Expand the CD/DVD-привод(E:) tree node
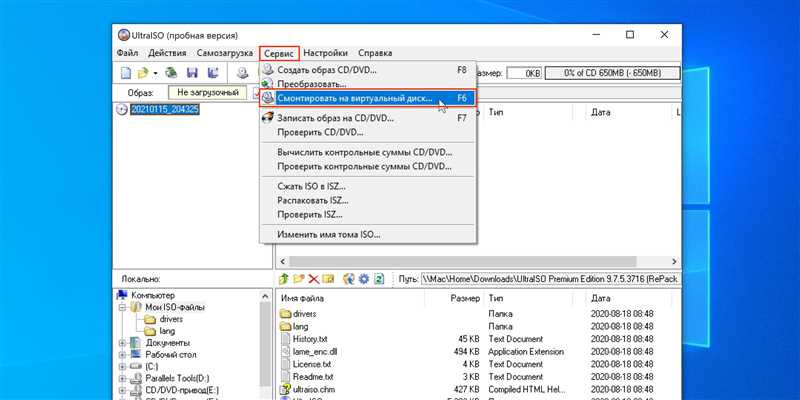The width and height of the screenshot is (800, 400). click(x=122, y=391)
